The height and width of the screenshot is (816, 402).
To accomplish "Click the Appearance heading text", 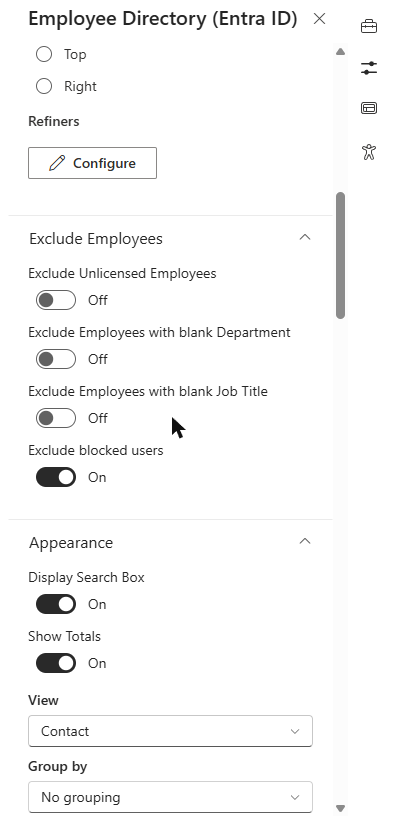I will 71,543.
